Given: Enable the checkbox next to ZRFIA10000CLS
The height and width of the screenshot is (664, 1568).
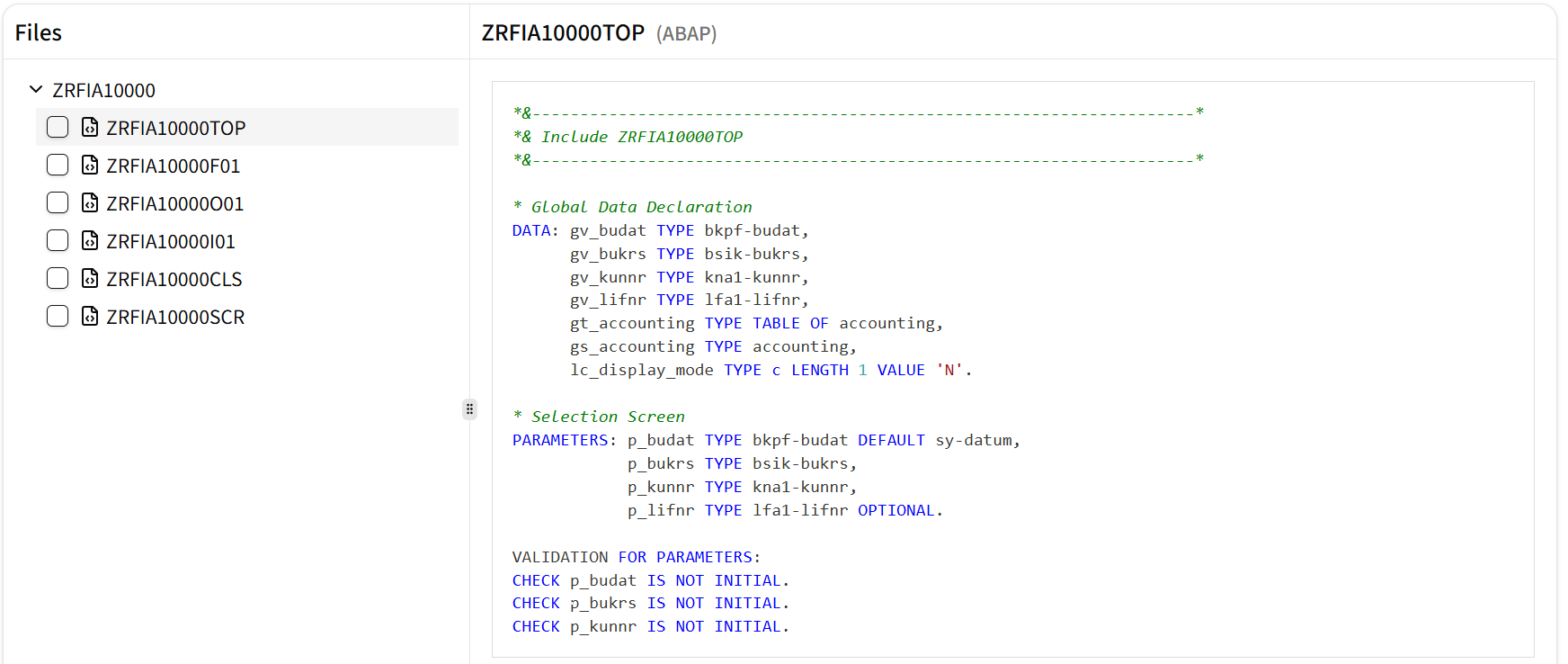Looking at the screenshot, I should [x=58, y=278].
